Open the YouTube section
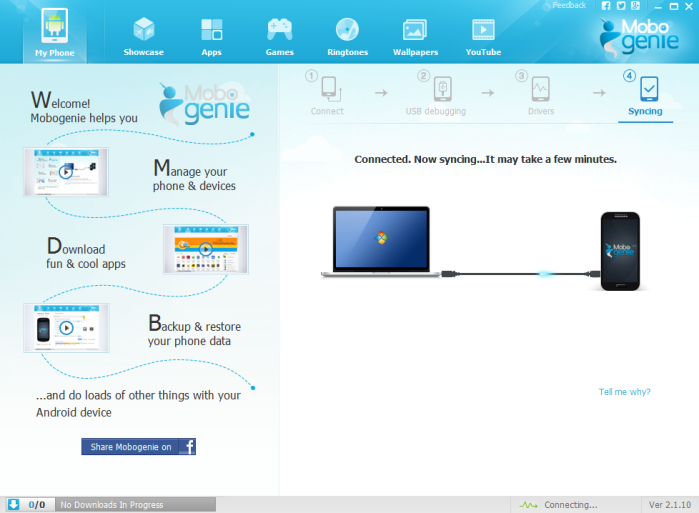 pos(483,36)
